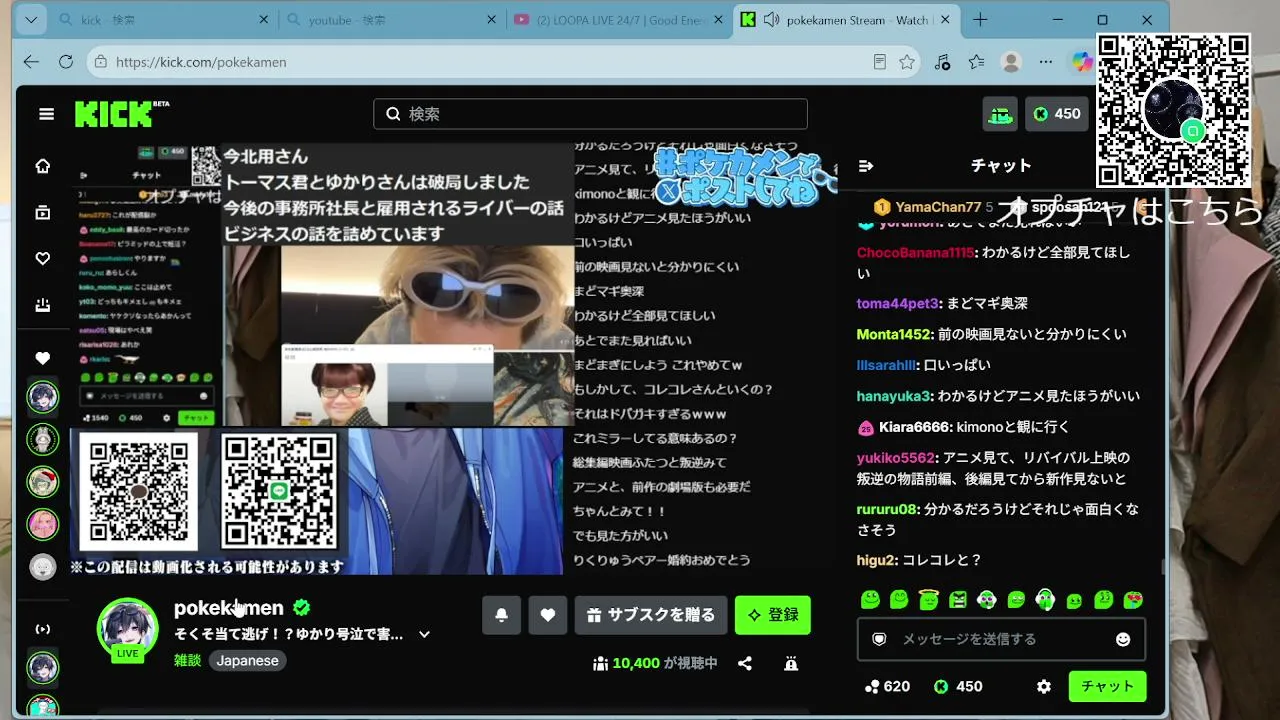This screenshot has height=720, width=1280.
Task: Switch to the LOOPA LIVE 24/7 tab
Action: [619, 20]
